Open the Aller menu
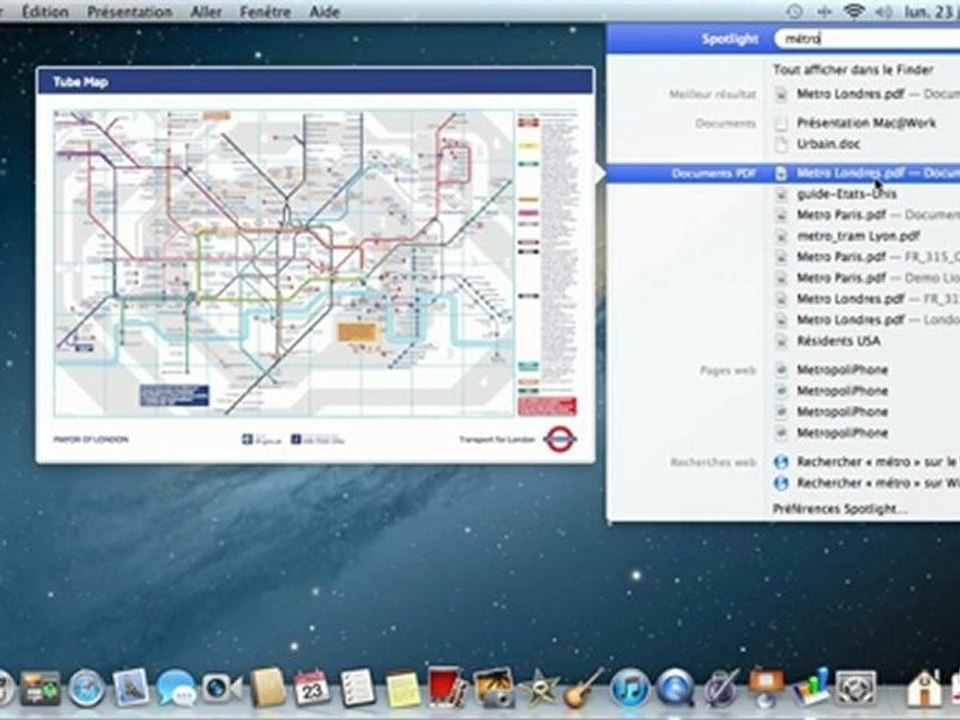Image resolution: width=960 pixels, height=720 pixels. pos(206,11)
